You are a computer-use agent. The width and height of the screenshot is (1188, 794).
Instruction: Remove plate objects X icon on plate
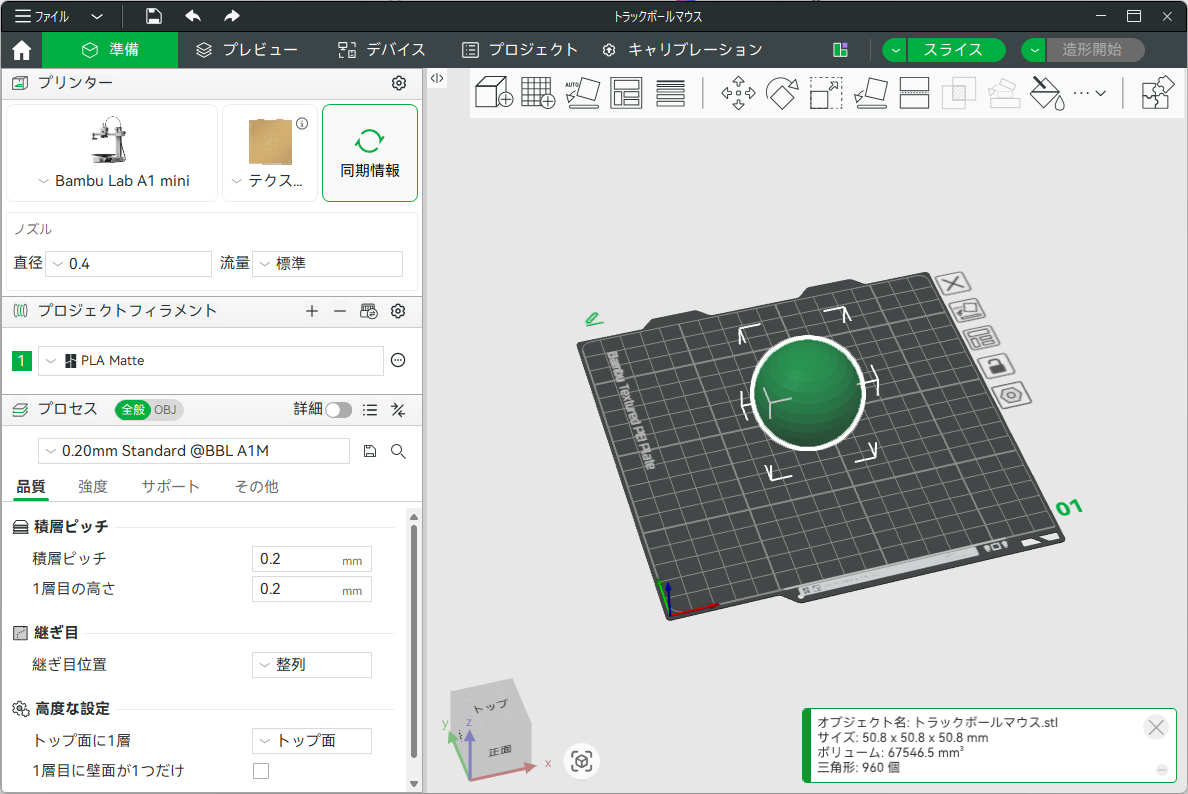952,283
